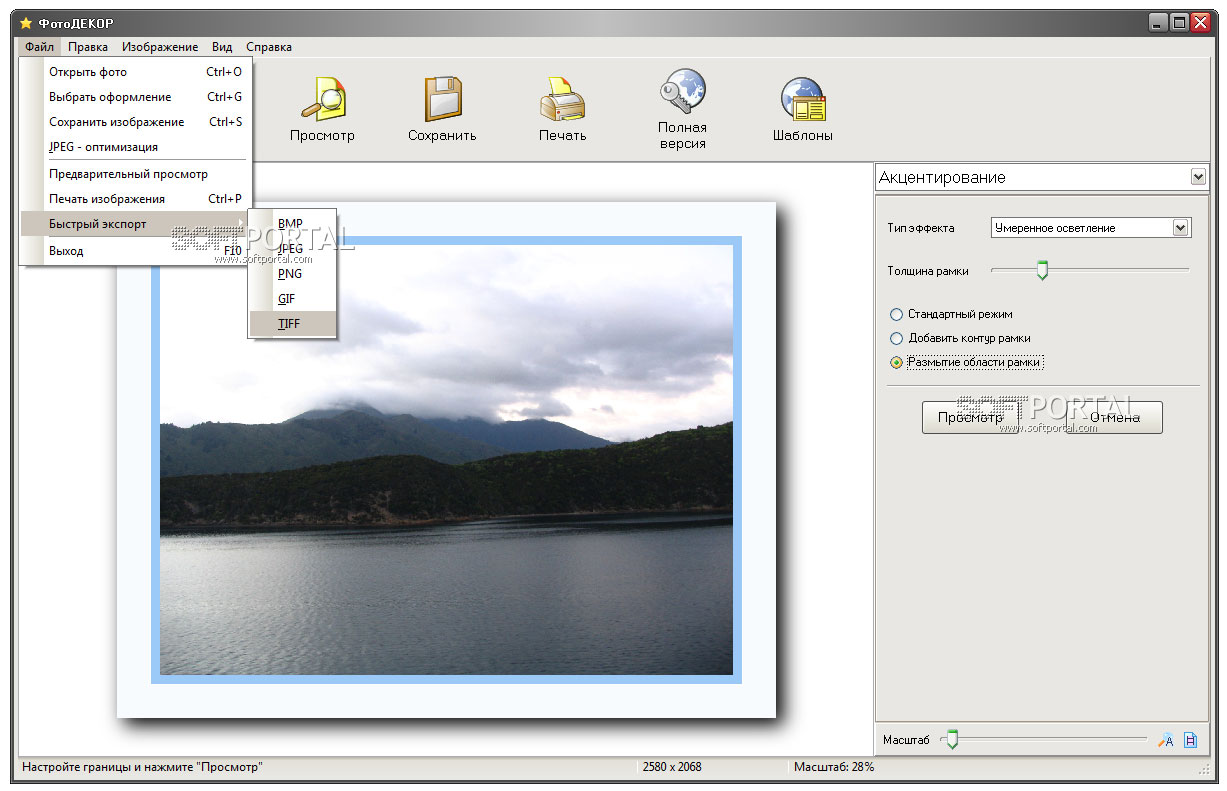Screen dimensions: 1227x791
Task: Open the Правка menu
Action: click(88, 47)
